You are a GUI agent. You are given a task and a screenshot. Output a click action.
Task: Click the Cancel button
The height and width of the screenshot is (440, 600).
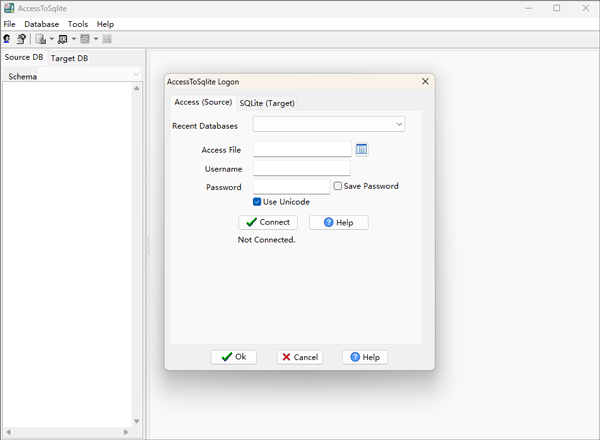tap(300, 357)
